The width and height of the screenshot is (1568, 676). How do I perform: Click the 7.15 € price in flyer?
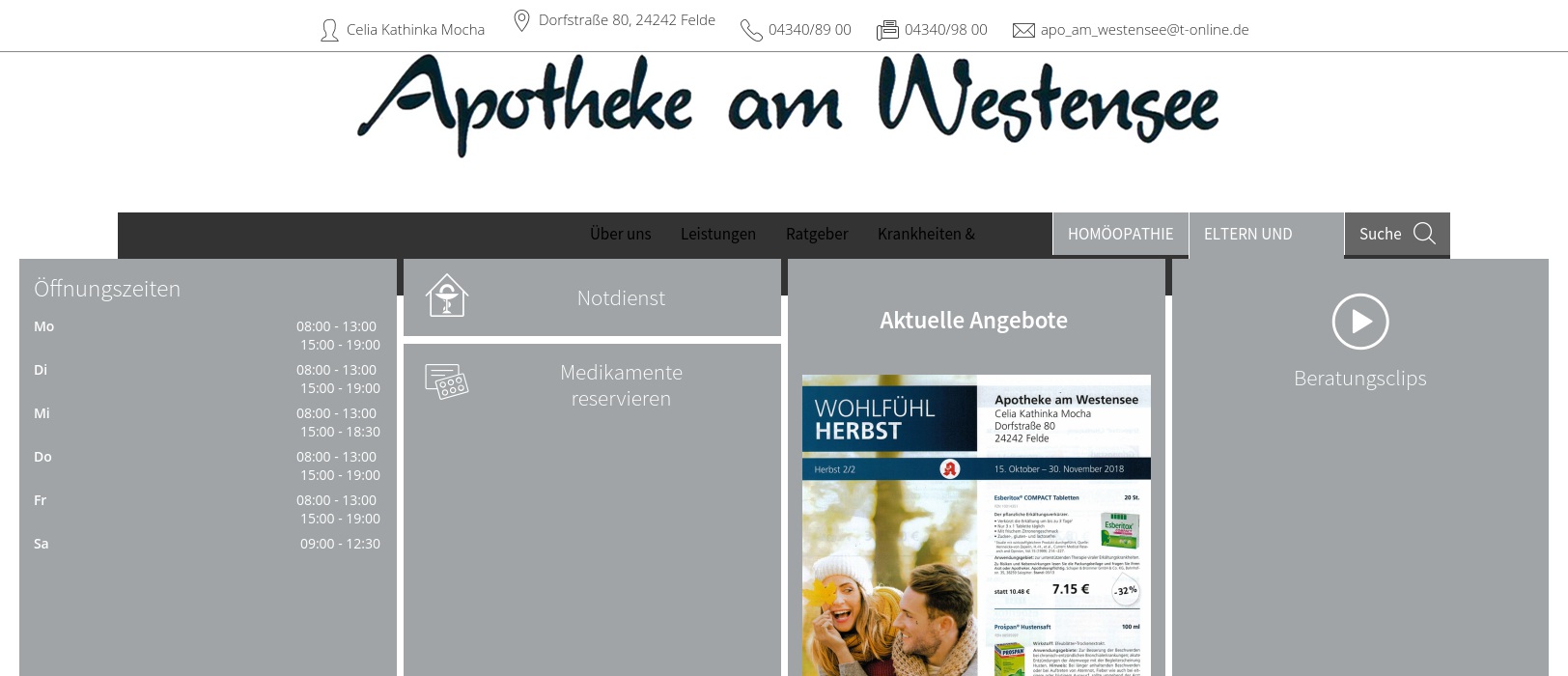1071,589
